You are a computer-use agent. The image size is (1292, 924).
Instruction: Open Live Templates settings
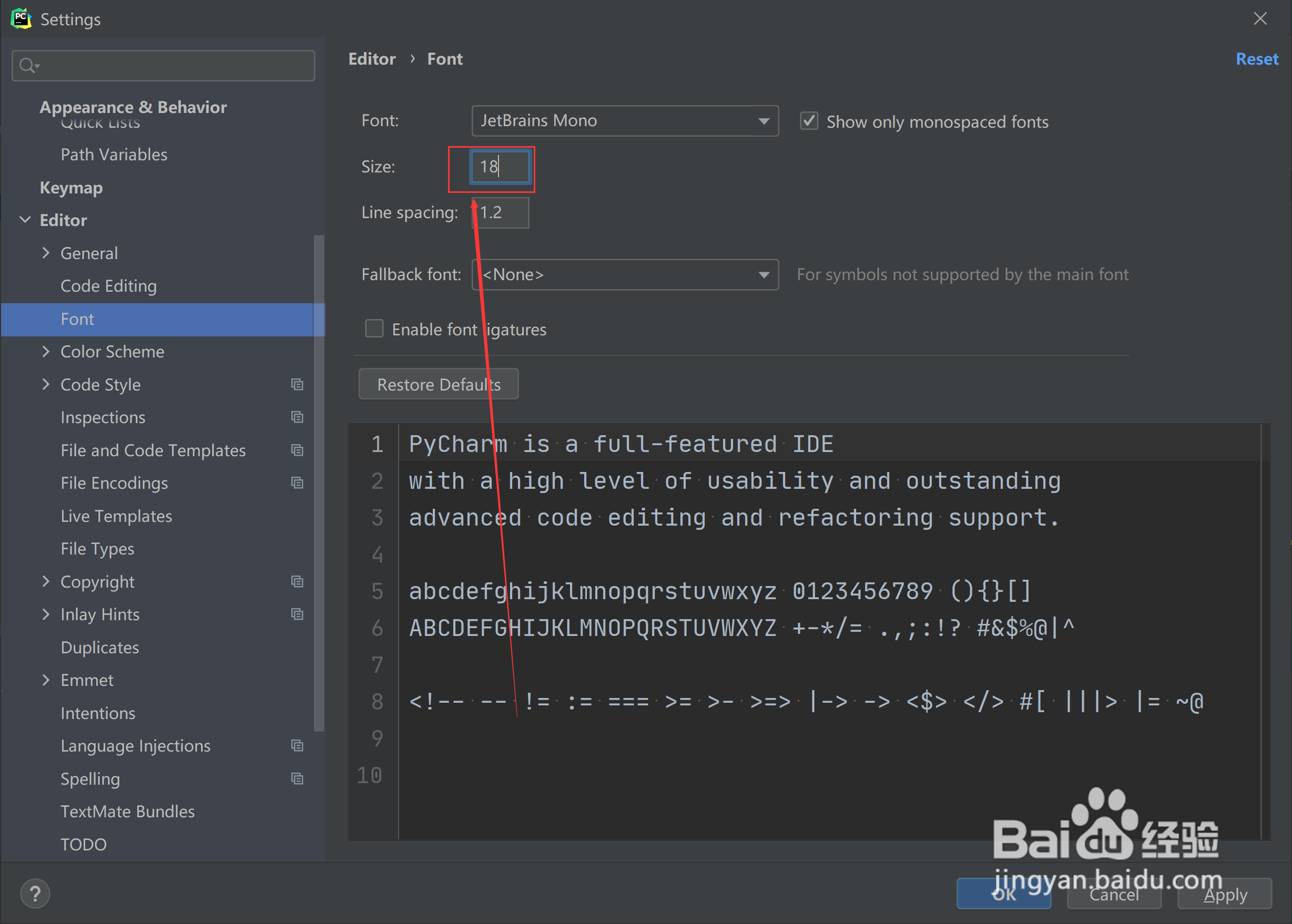[116, 516]
